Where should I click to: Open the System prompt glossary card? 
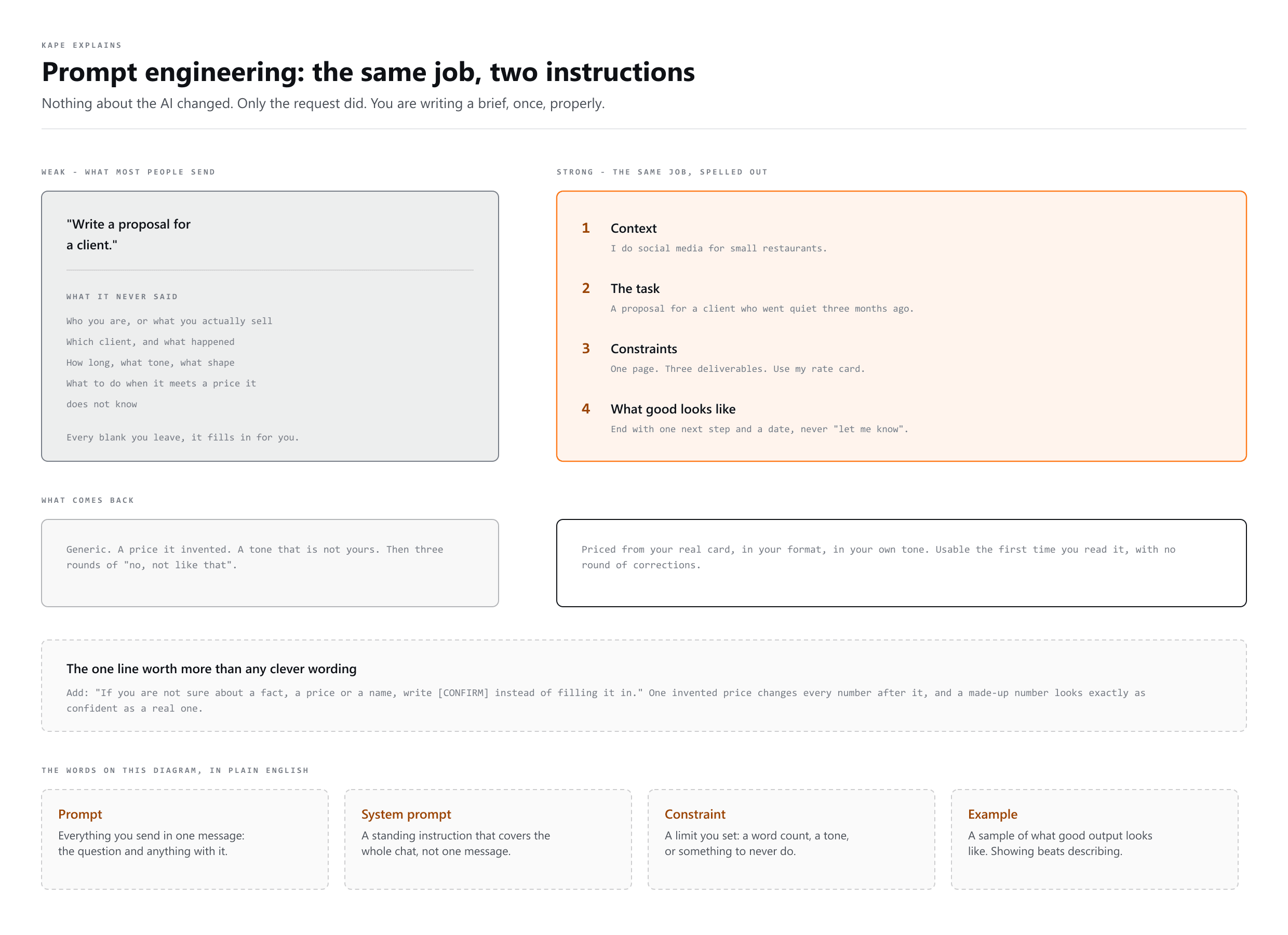click(488, 839)
